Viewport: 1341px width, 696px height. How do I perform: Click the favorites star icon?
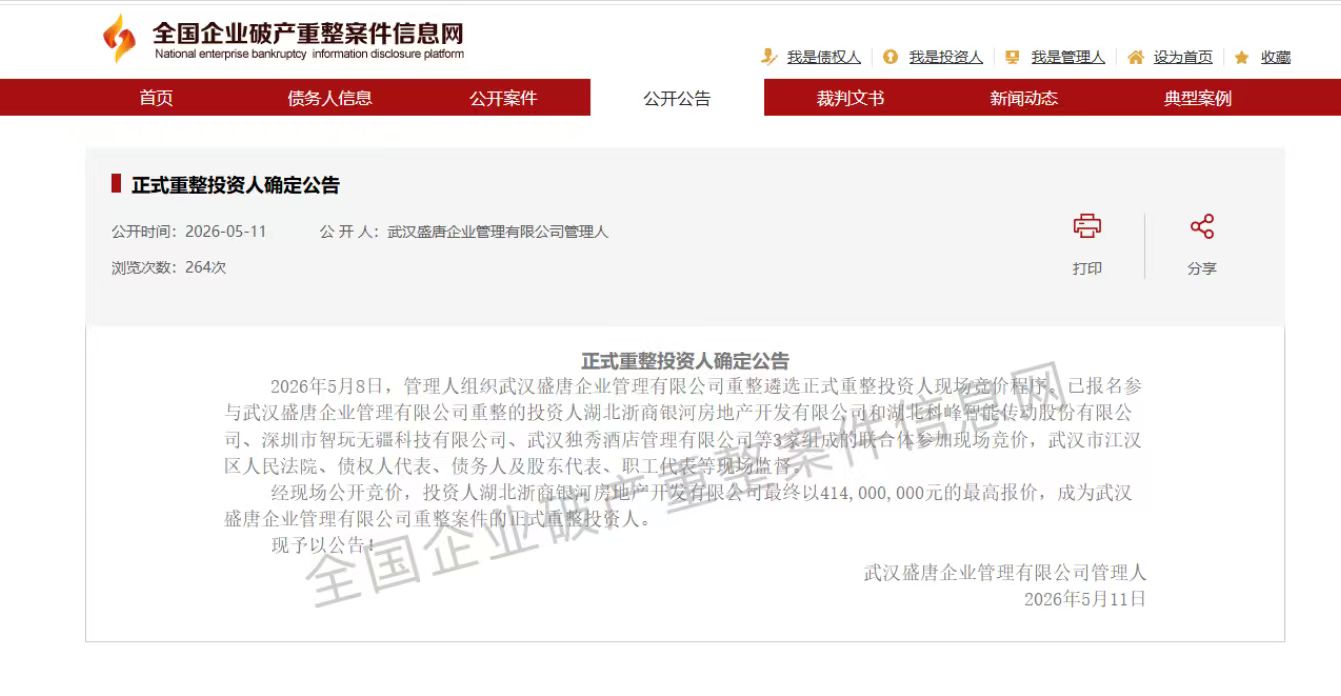[1242, 57]
